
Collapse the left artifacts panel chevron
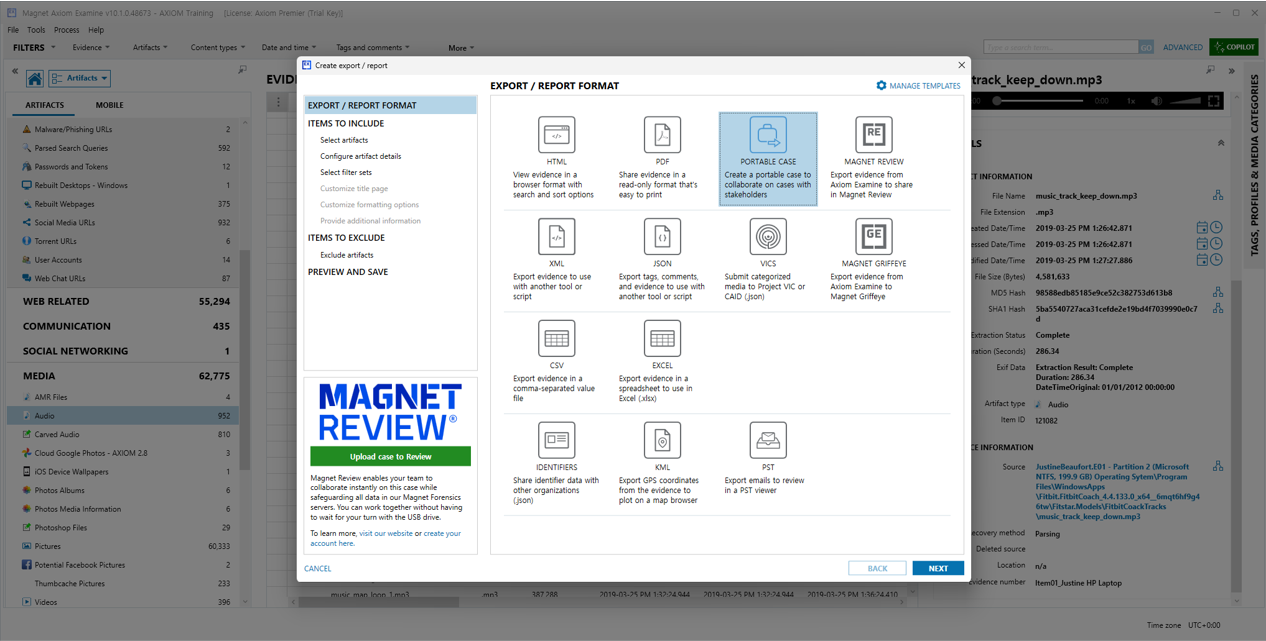(15, 71)
